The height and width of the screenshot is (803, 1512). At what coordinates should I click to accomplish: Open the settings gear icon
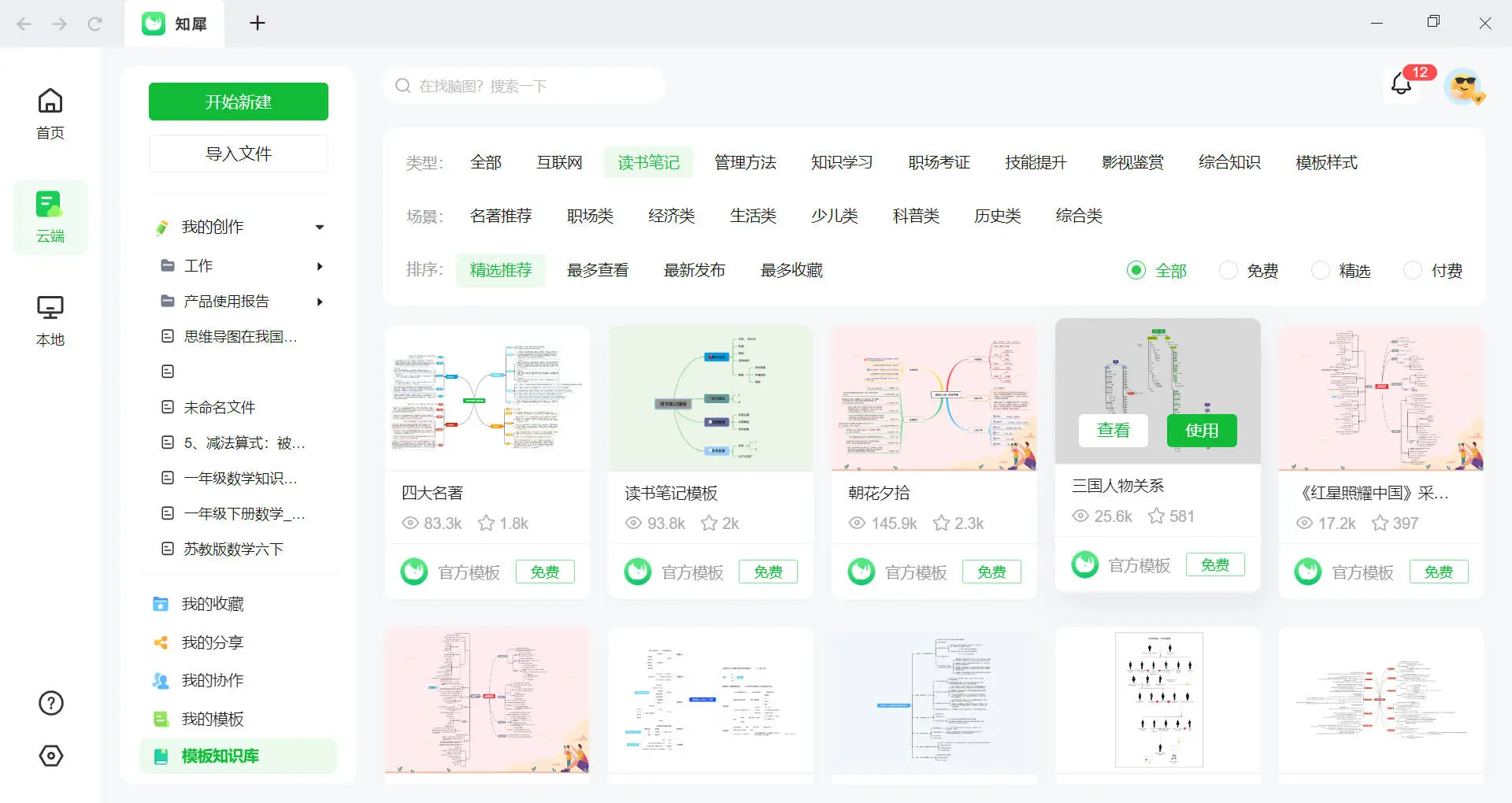point(50,756)
